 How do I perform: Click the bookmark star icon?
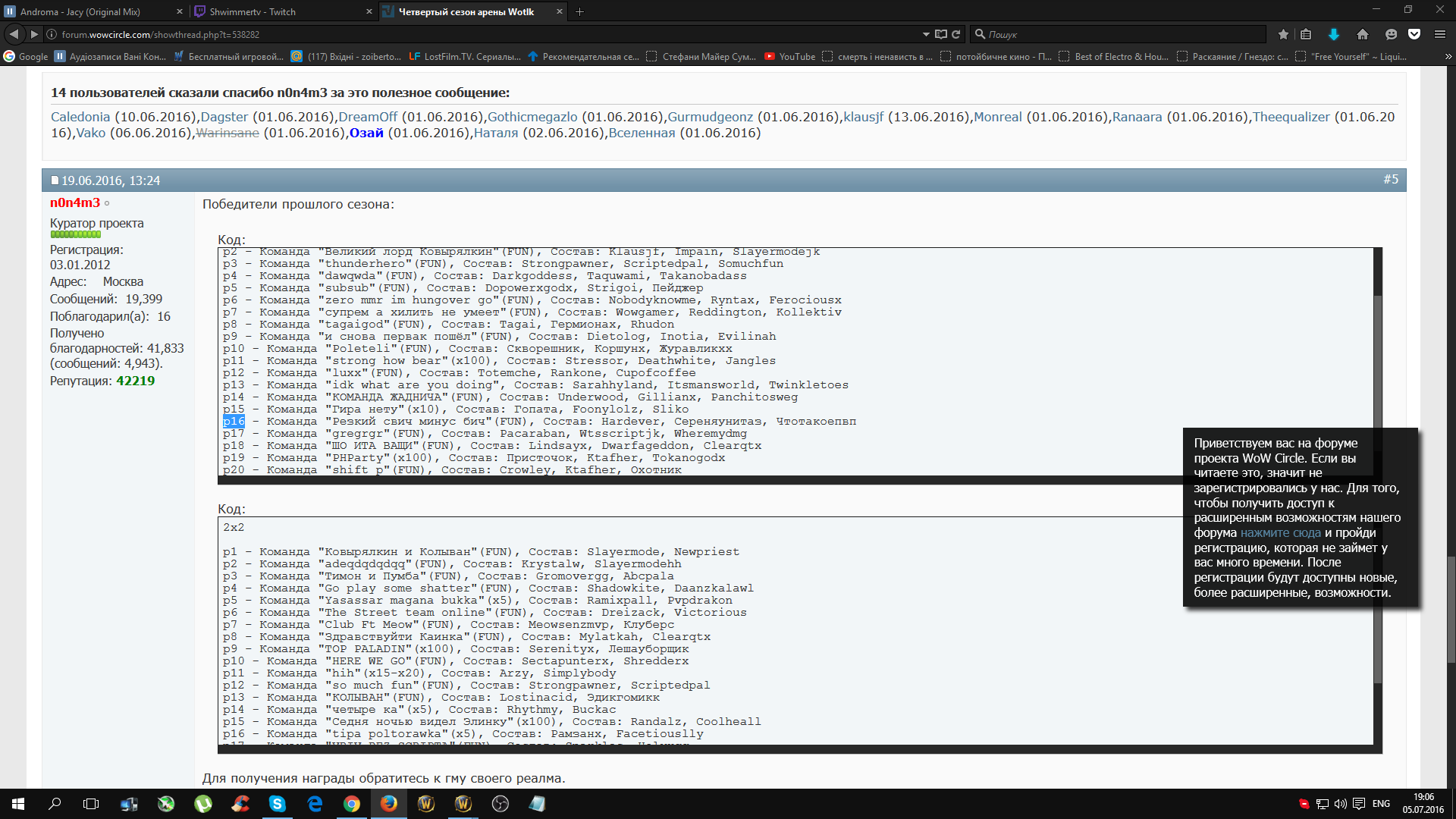click(1283, 34)
